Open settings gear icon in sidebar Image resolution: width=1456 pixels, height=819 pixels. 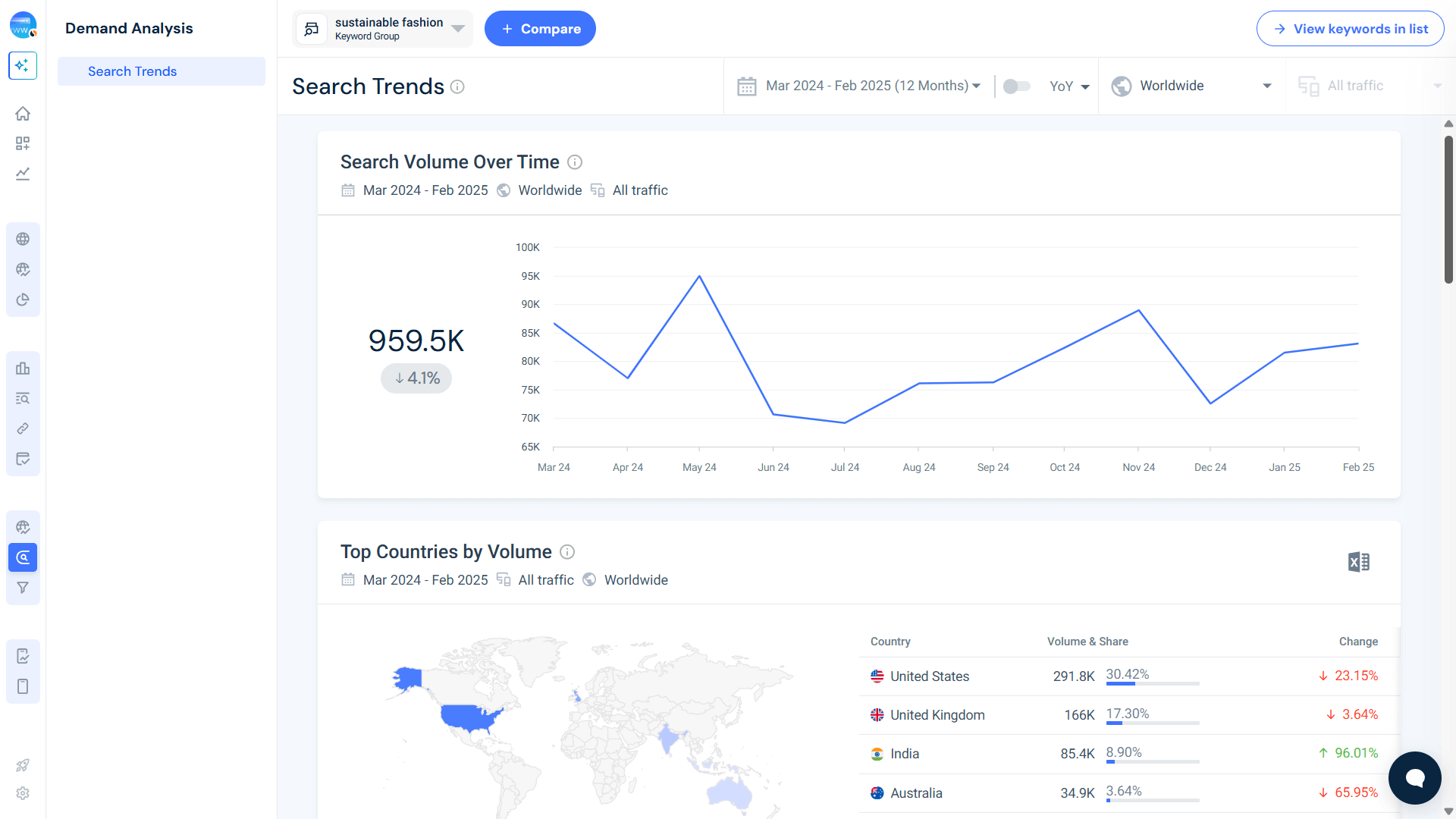point(23,793)
